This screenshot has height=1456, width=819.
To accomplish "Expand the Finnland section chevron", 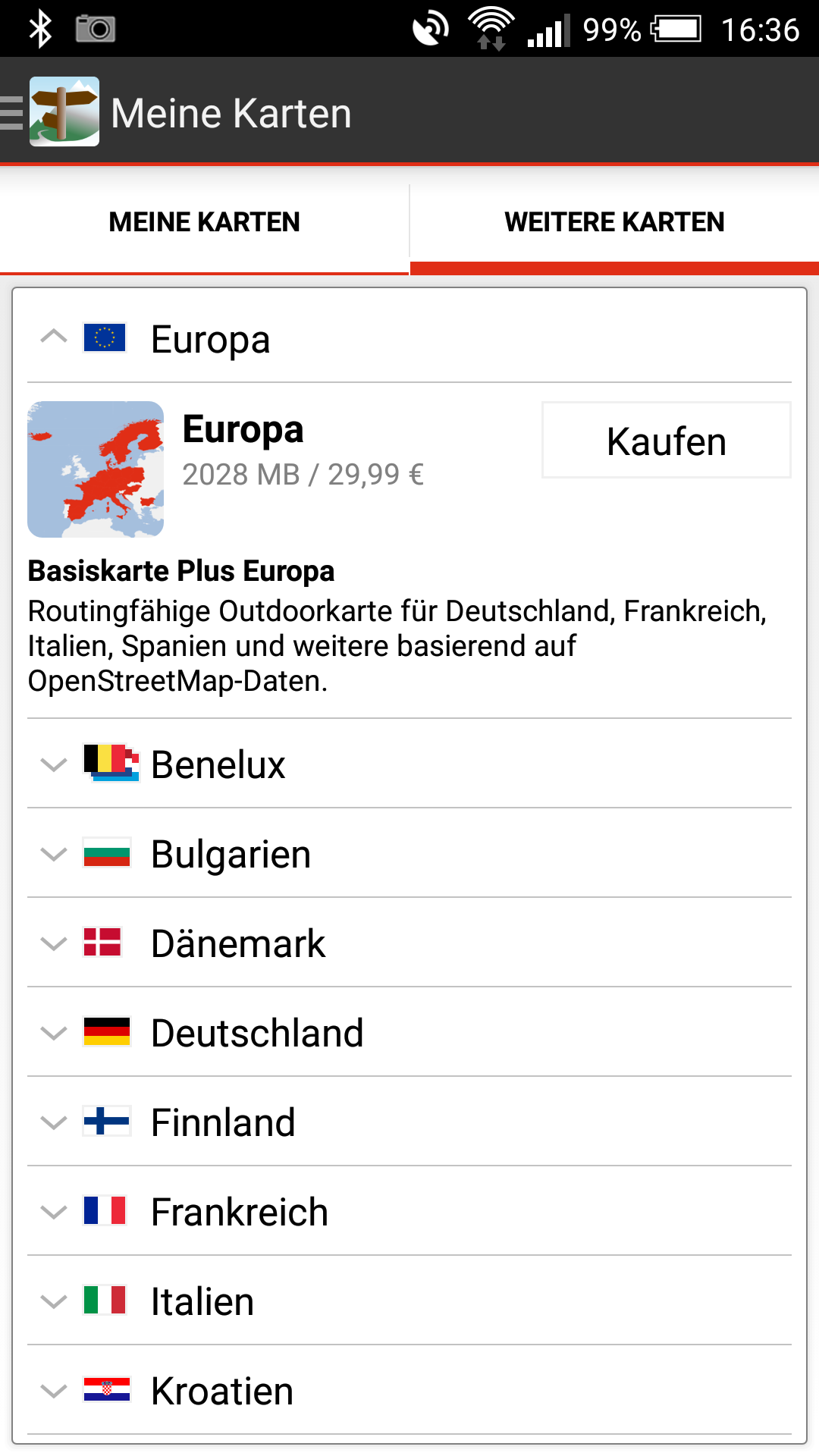I will pos(54,1122).
